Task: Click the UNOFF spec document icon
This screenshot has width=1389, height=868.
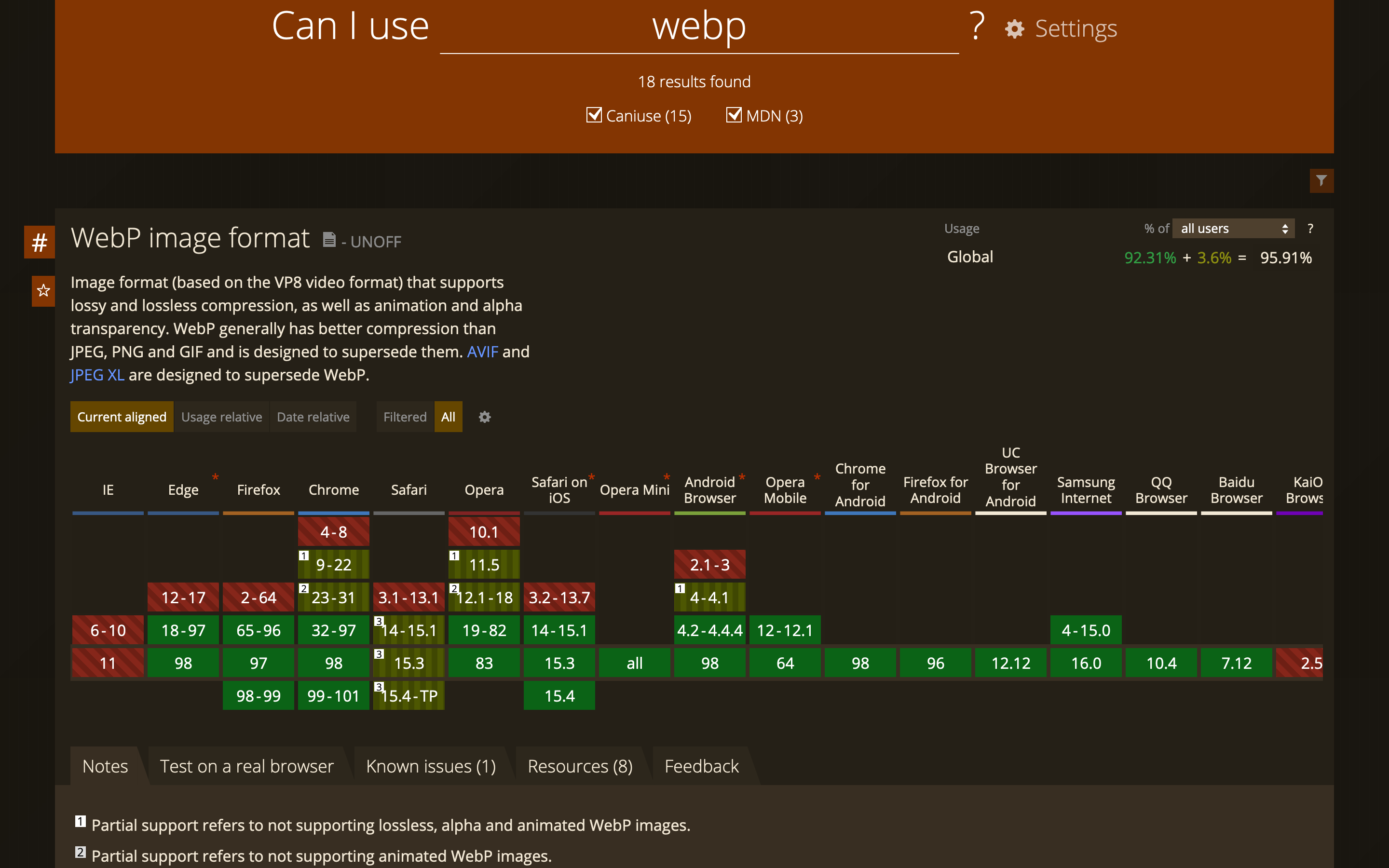Action: (x=329, y=239)
